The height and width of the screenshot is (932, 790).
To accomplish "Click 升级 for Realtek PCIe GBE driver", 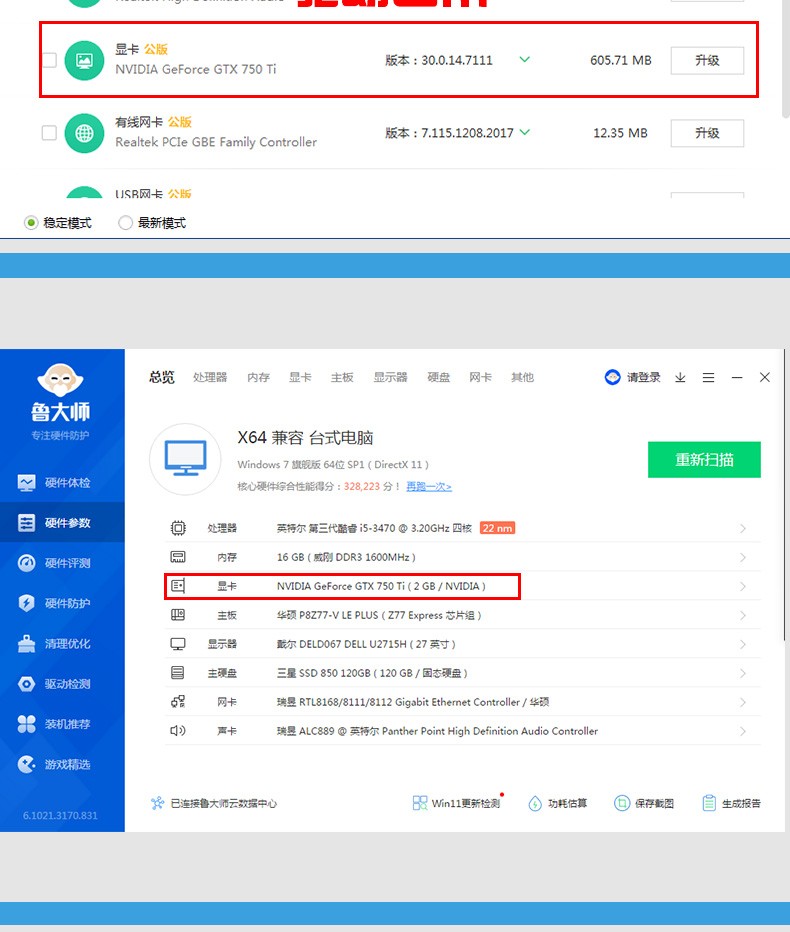I will point(707,133).
